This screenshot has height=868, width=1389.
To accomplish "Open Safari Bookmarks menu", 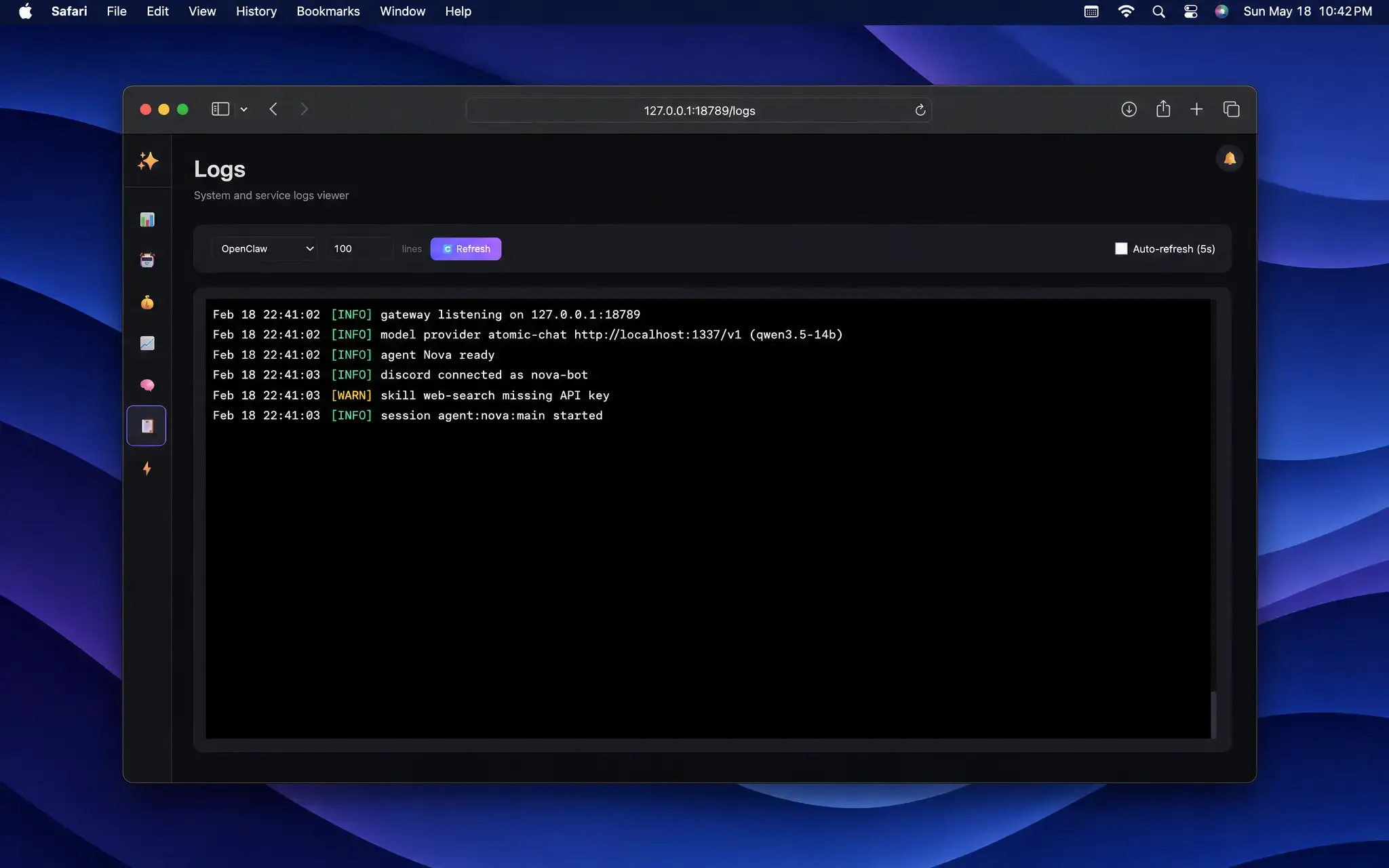I will pyautogui.click(x=328, y=12).
